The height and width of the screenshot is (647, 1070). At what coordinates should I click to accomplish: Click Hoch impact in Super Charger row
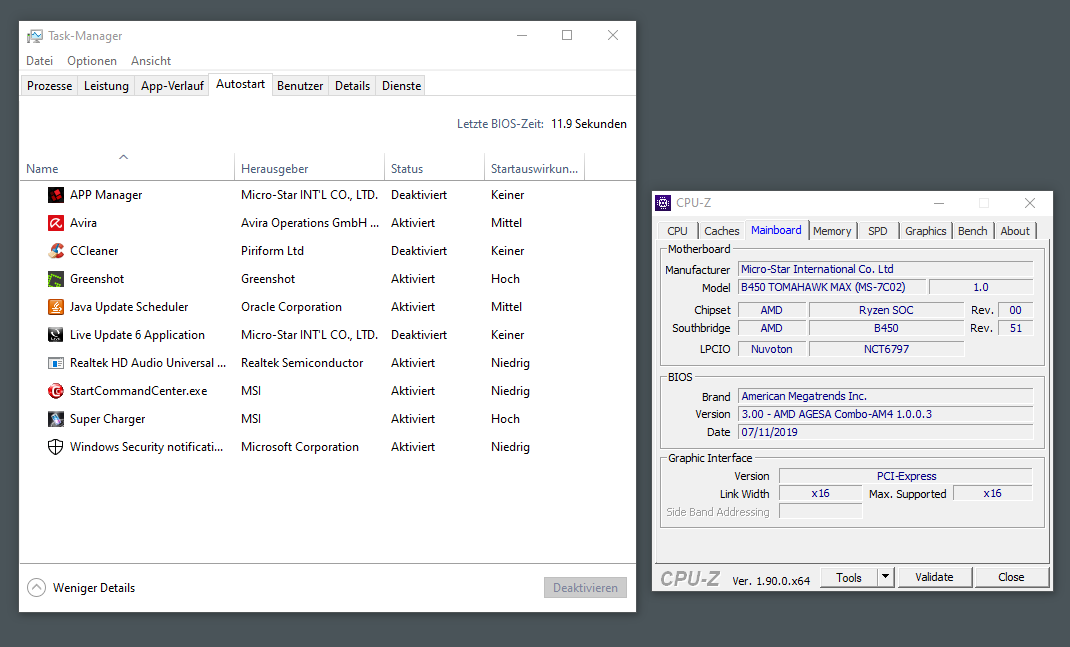(x=505, y=419)
